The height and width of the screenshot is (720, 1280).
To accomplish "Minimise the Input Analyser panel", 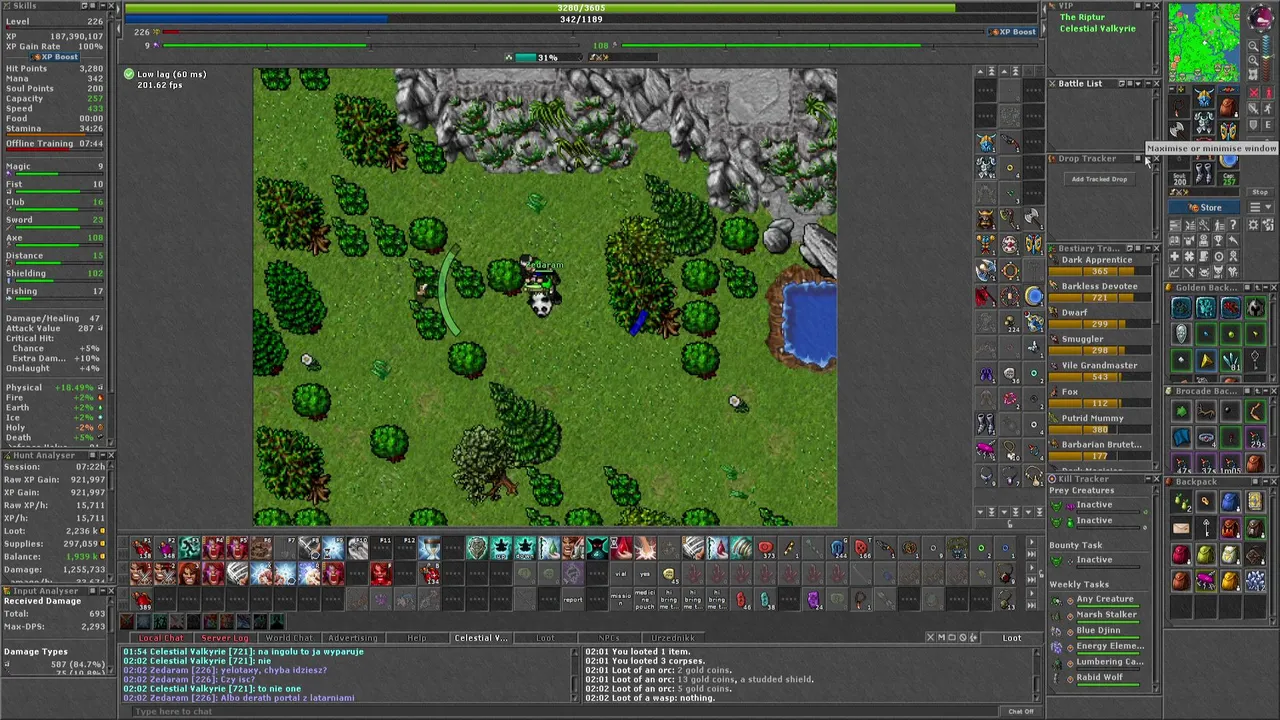I will pyautogui.click(x=101, y=591).
